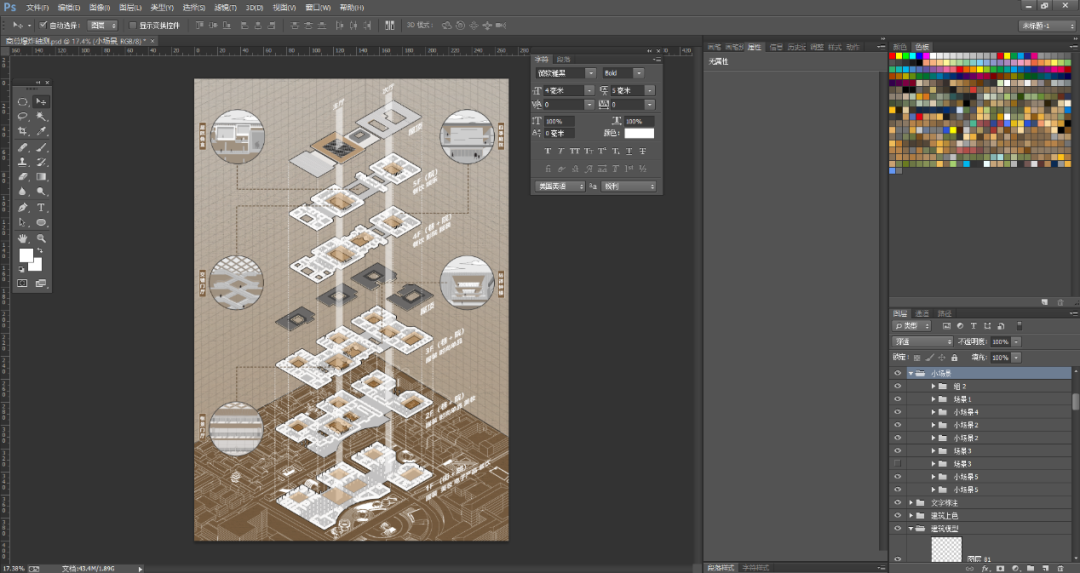Click the Faux Bold button in Character panel
The image size is (1080, 573).
[x=548, y=151]
